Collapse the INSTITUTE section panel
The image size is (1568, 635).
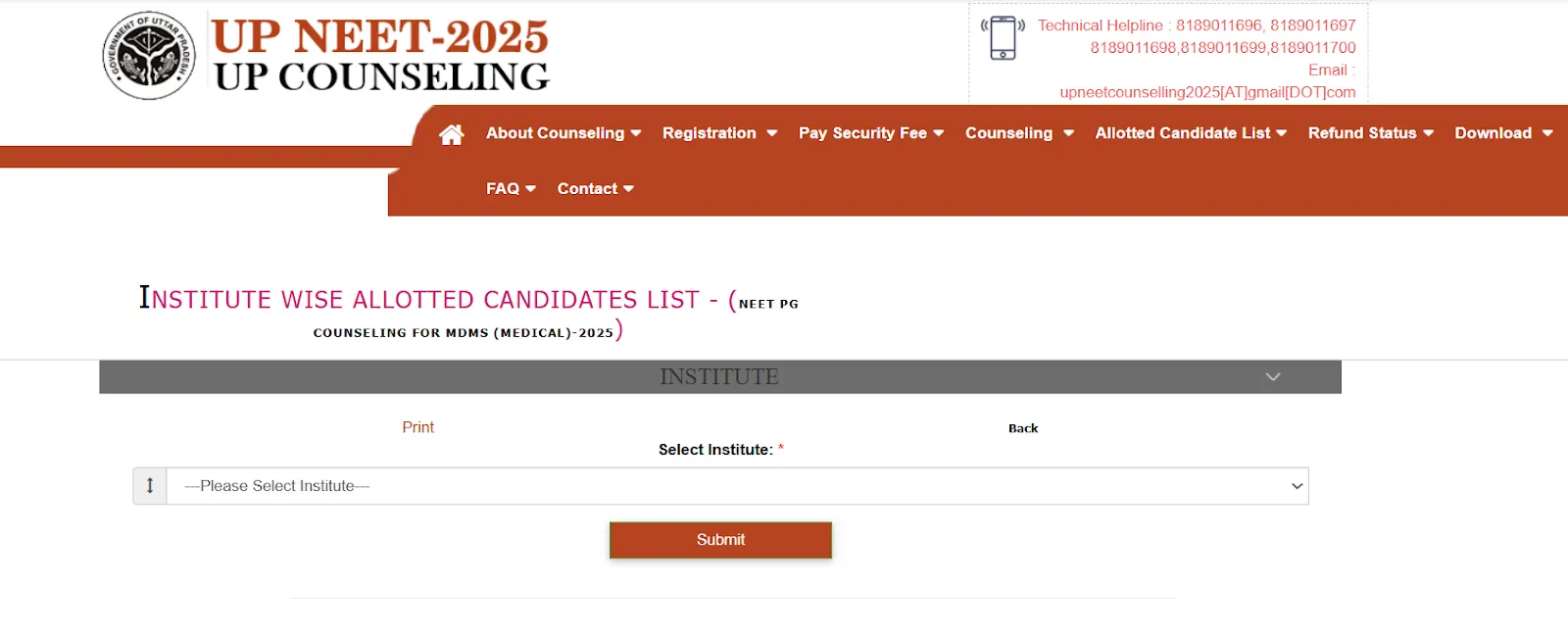pos(1273,376)
